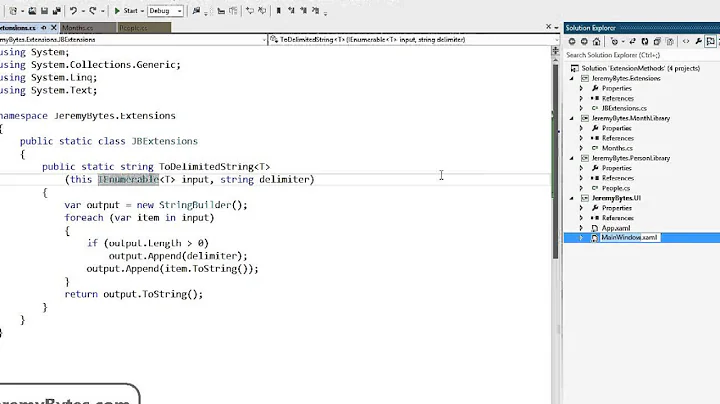Toggle a bookmark on the current line

pyautogui.click(x=278, y=11)
